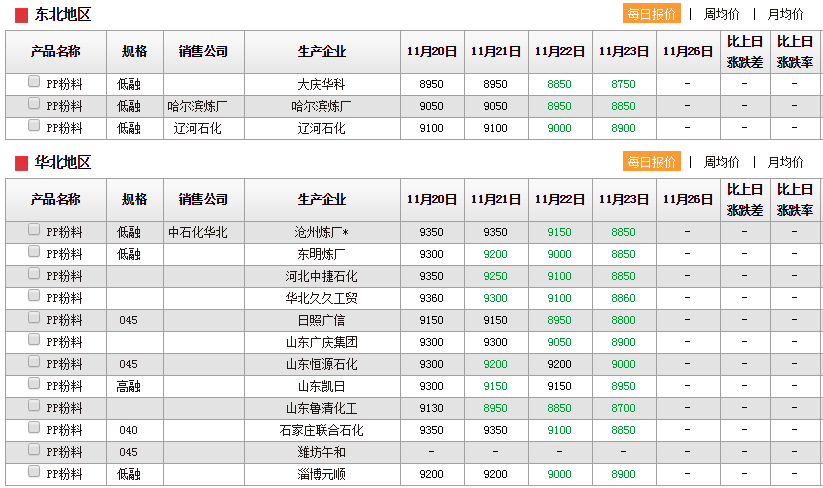Switch to 周均价 in 东北地区 section
This screenshot has height=488, width=823.
click(721, 14)
